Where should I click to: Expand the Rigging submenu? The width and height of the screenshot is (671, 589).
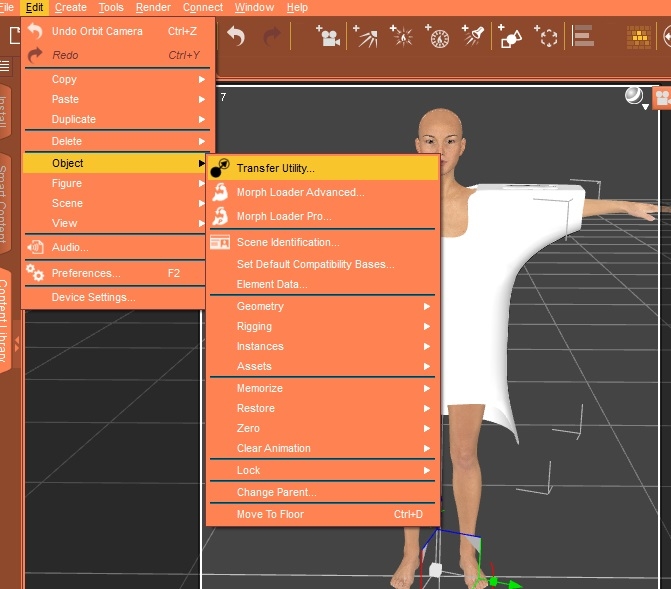tap(321, 326)
